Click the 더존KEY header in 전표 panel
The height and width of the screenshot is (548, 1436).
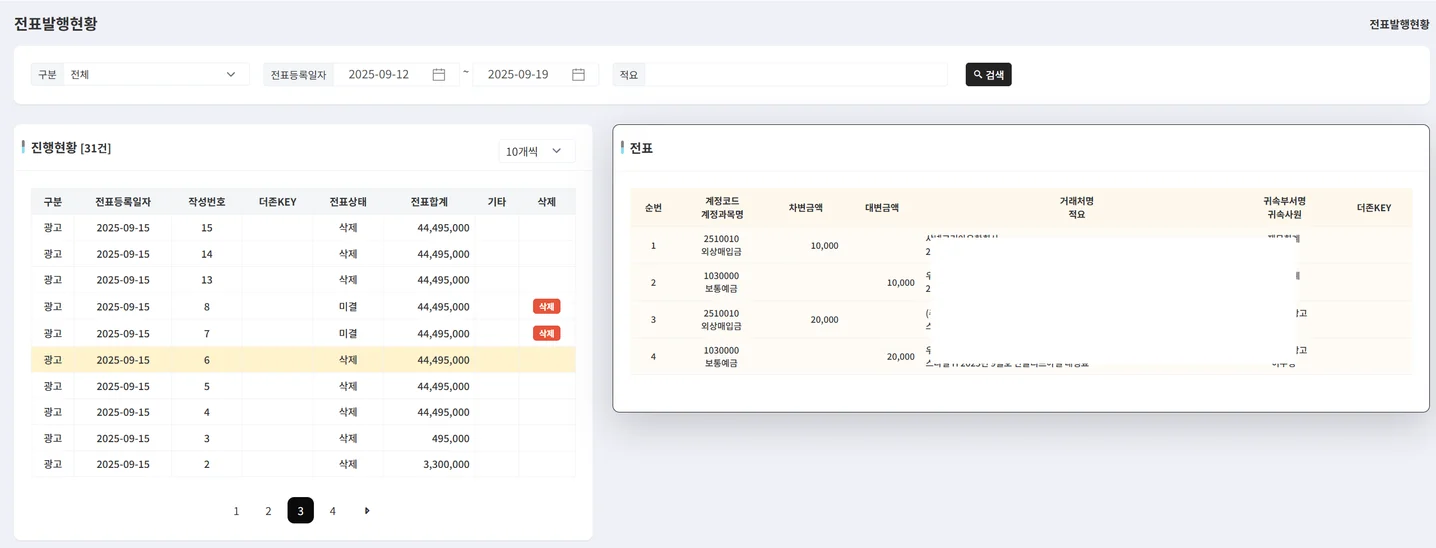tap(1374, 208)
